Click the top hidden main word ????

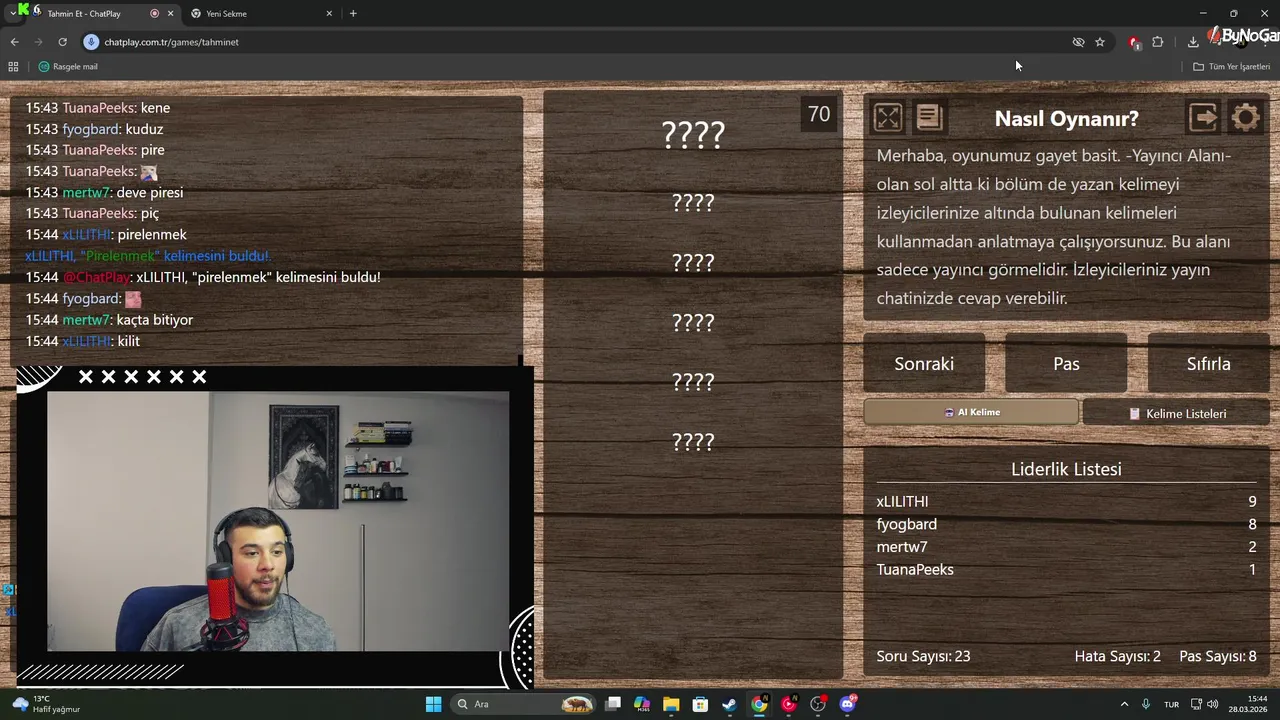click(693, 135)
